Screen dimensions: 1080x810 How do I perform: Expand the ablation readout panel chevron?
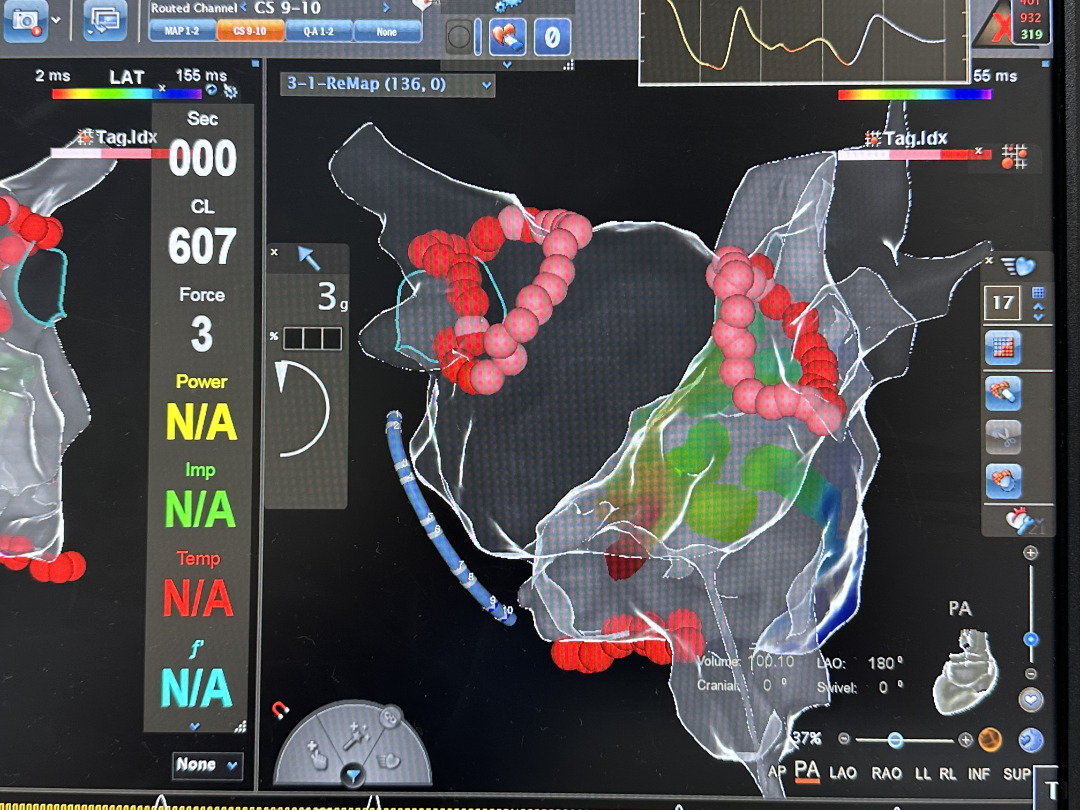195,727
